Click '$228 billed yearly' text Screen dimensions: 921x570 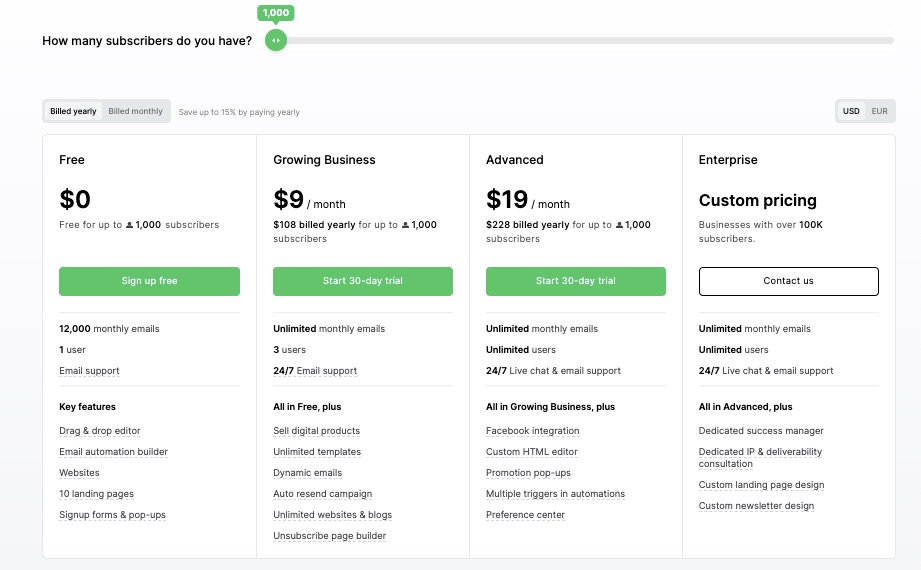tap(527, 225)
